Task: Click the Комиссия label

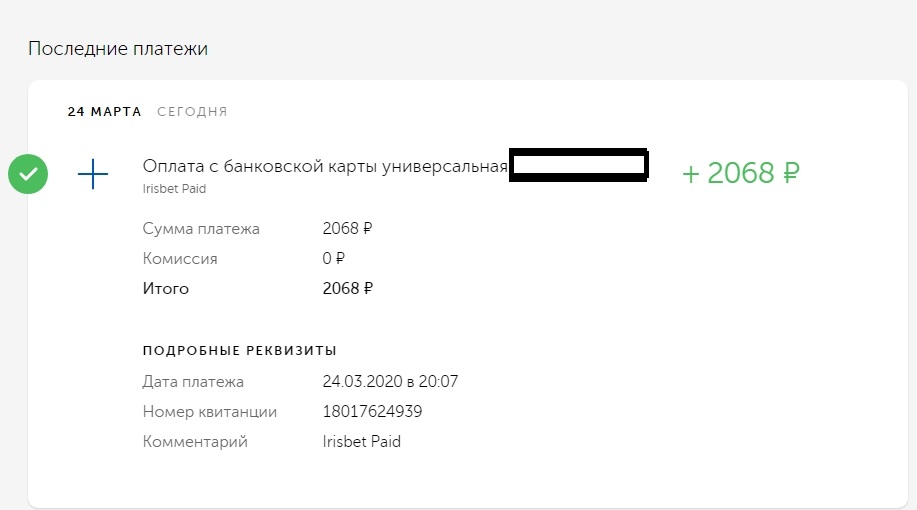Action: pos(180,259)
